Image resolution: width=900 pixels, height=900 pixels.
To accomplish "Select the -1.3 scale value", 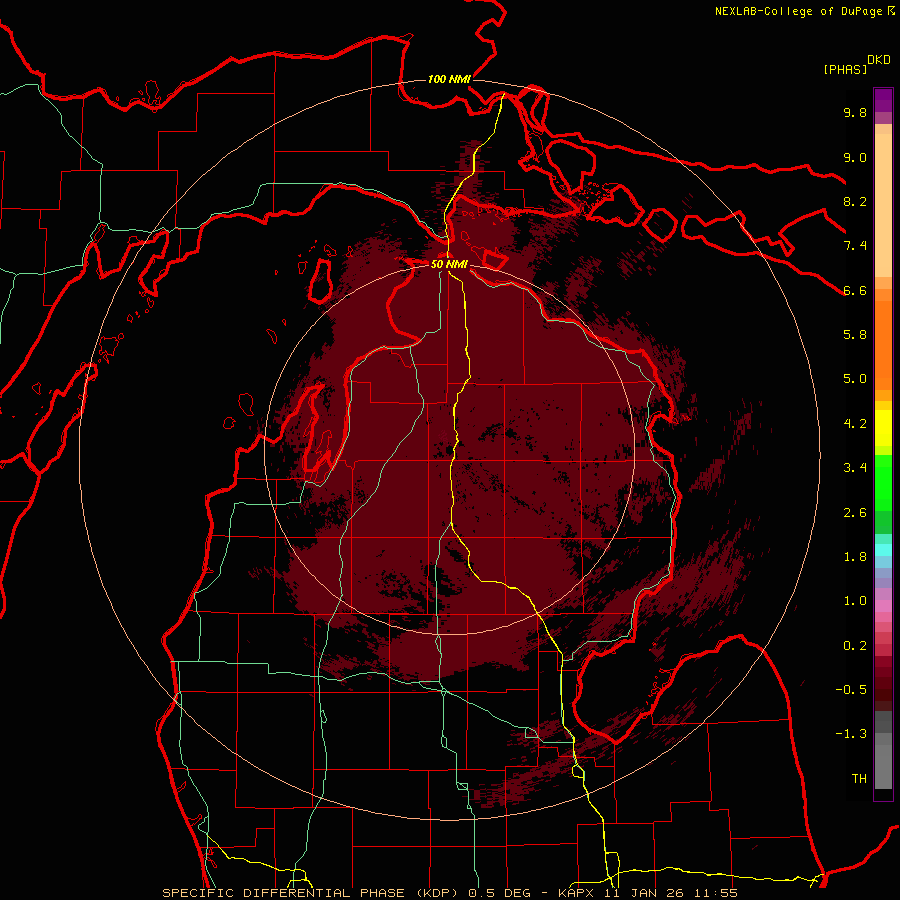I will [x=851, y=734].
